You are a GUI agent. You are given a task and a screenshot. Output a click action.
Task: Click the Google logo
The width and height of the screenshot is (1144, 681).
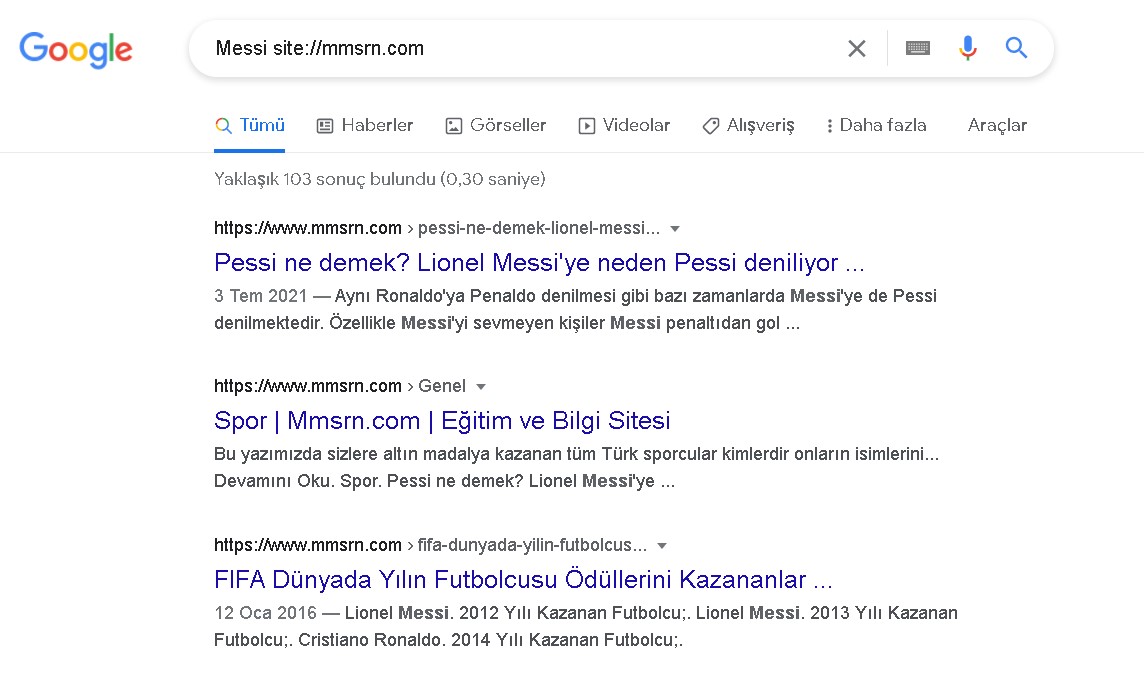coord(76,50)
